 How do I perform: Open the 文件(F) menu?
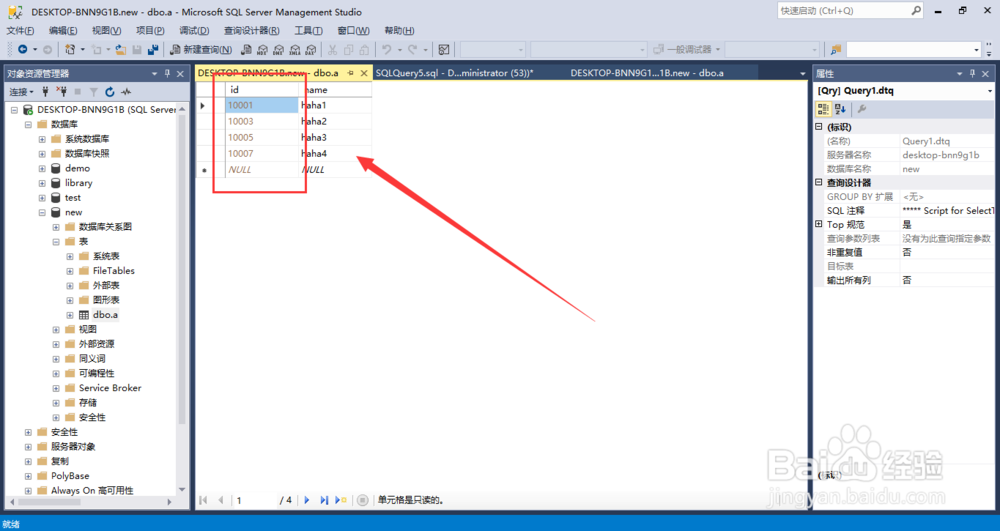click(20, 31)
